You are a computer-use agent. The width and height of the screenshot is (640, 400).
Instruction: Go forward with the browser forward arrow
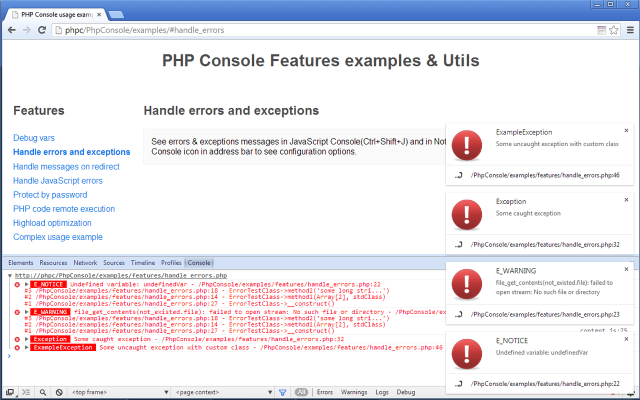27,30
